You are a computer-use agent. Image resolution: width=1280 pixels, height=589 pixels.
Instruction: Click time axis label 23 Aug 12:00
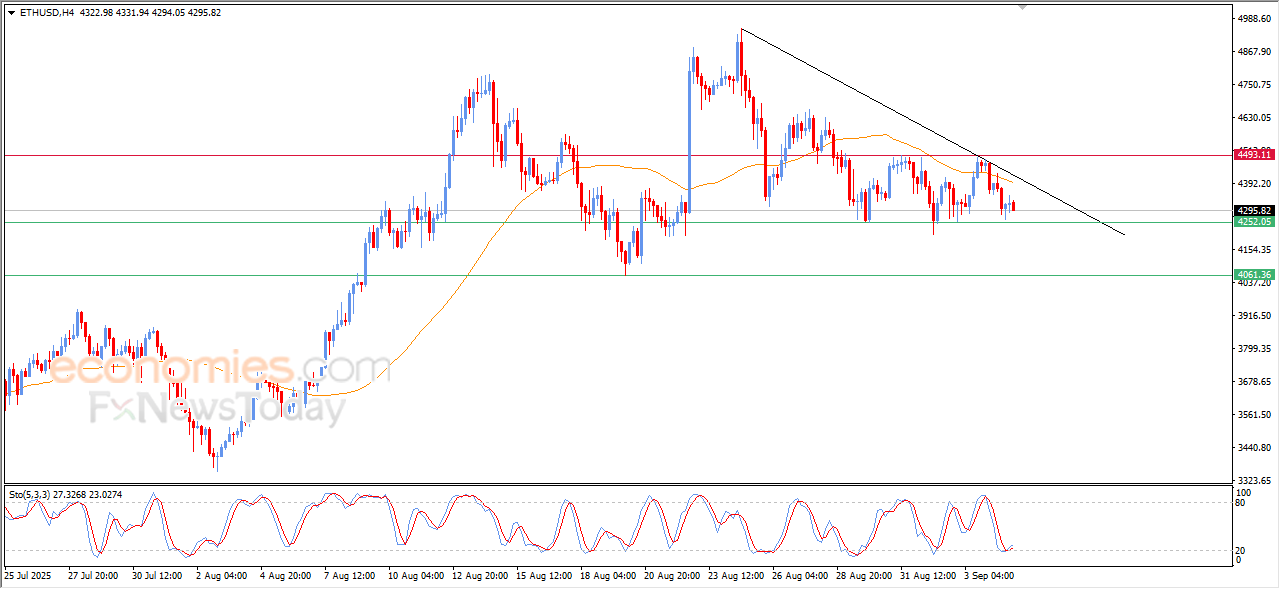click(x=735, y=576)
